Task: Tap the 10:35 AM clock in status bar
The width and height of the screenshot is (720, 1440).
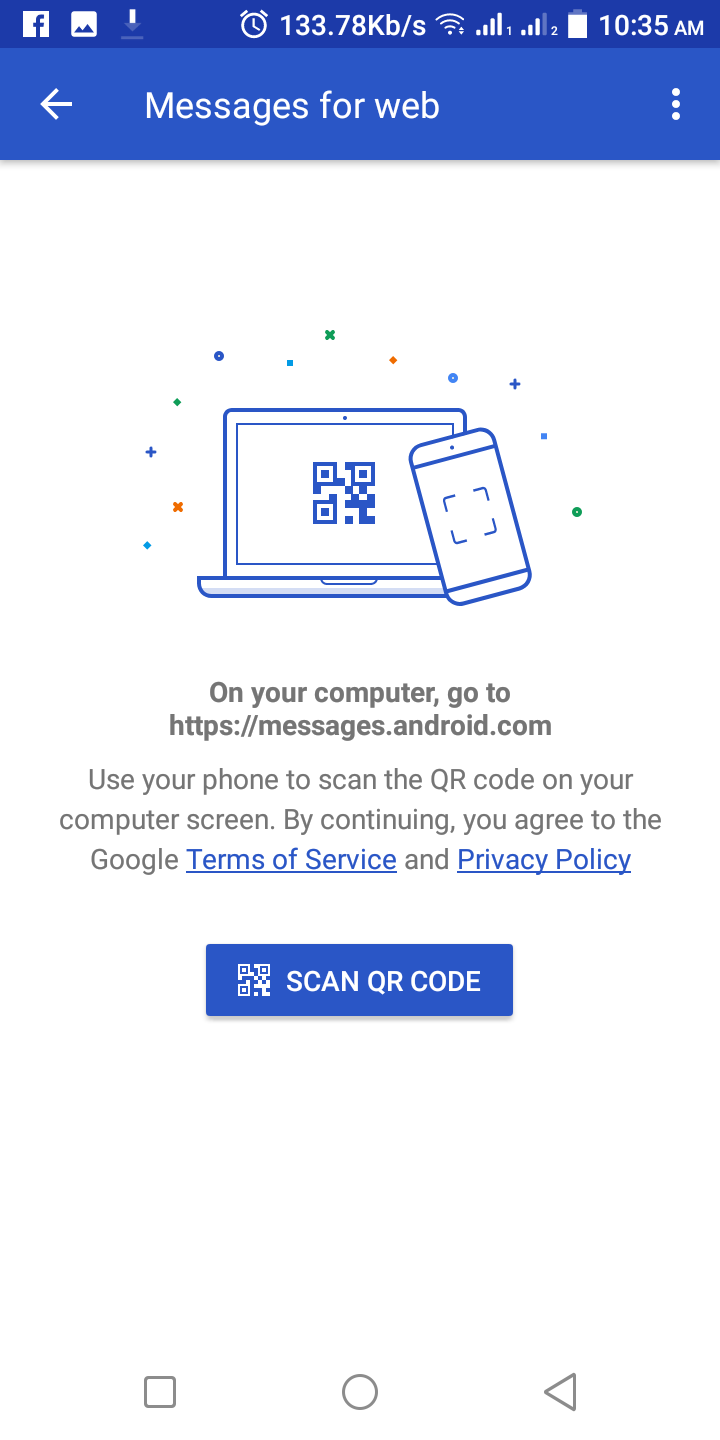Action: tap(651, 25)
